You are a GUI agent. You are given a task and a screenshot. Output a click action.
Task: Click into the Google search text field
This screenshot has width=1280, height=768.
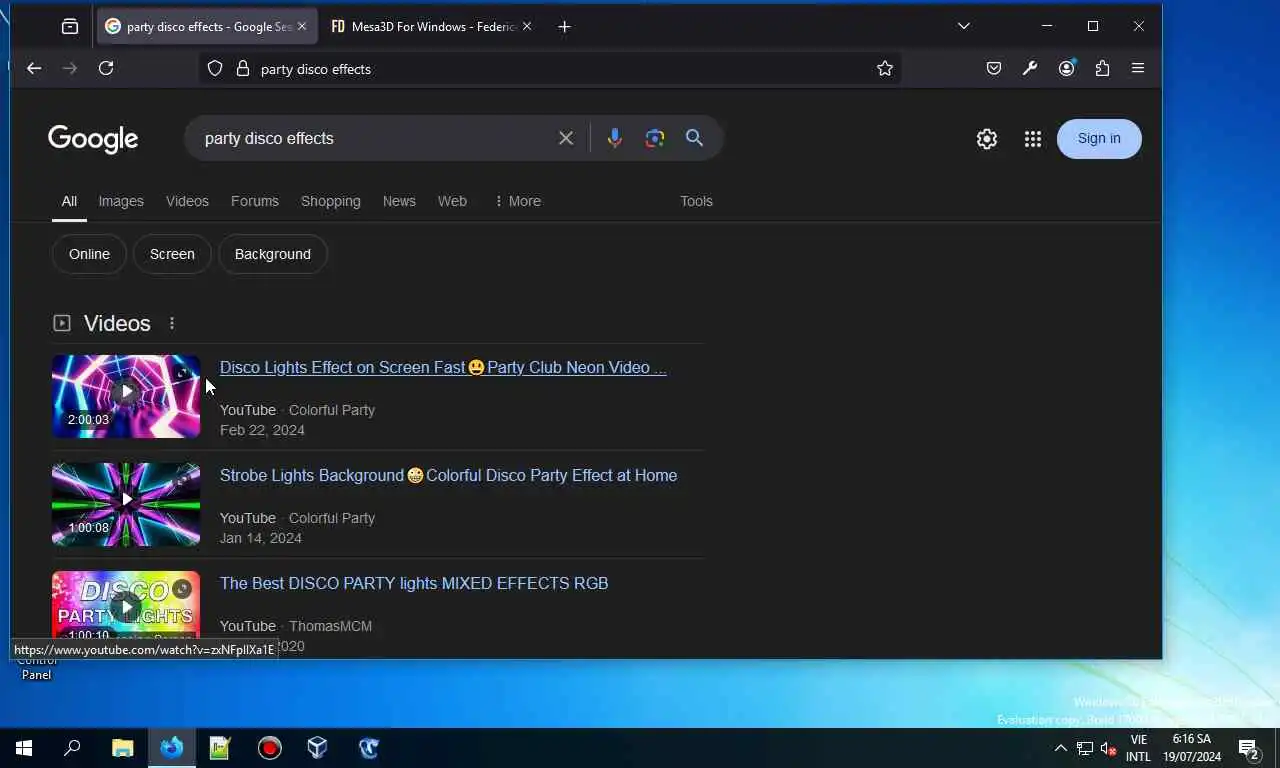[x=372, y=138]
